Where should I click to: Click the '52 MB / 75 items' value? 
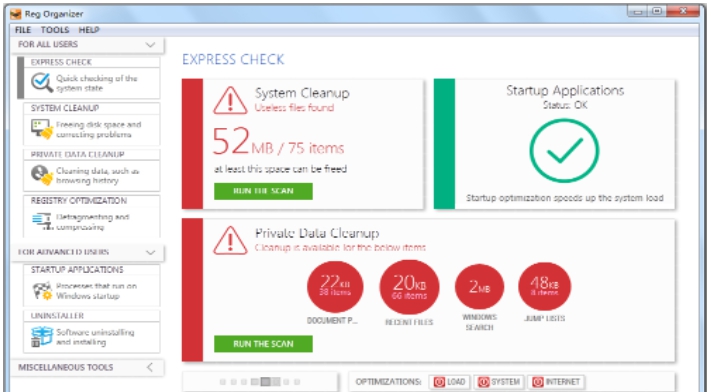click(278, 142)
